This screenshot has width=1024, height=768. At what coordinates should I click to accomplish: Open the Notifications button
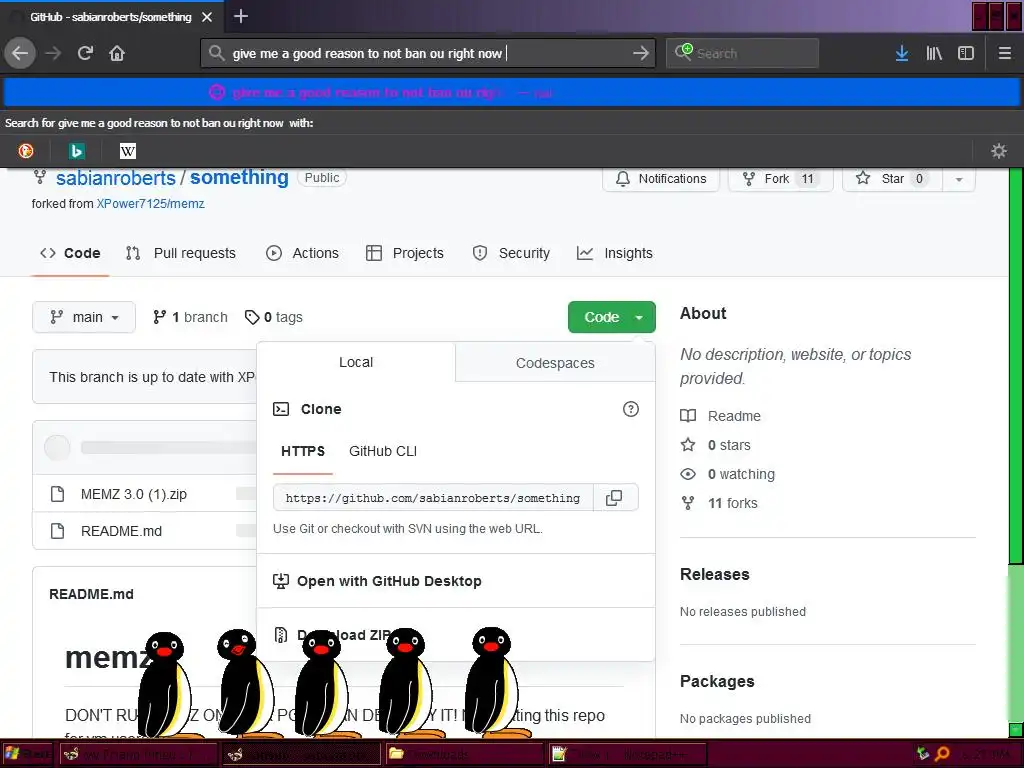[661, 178]
